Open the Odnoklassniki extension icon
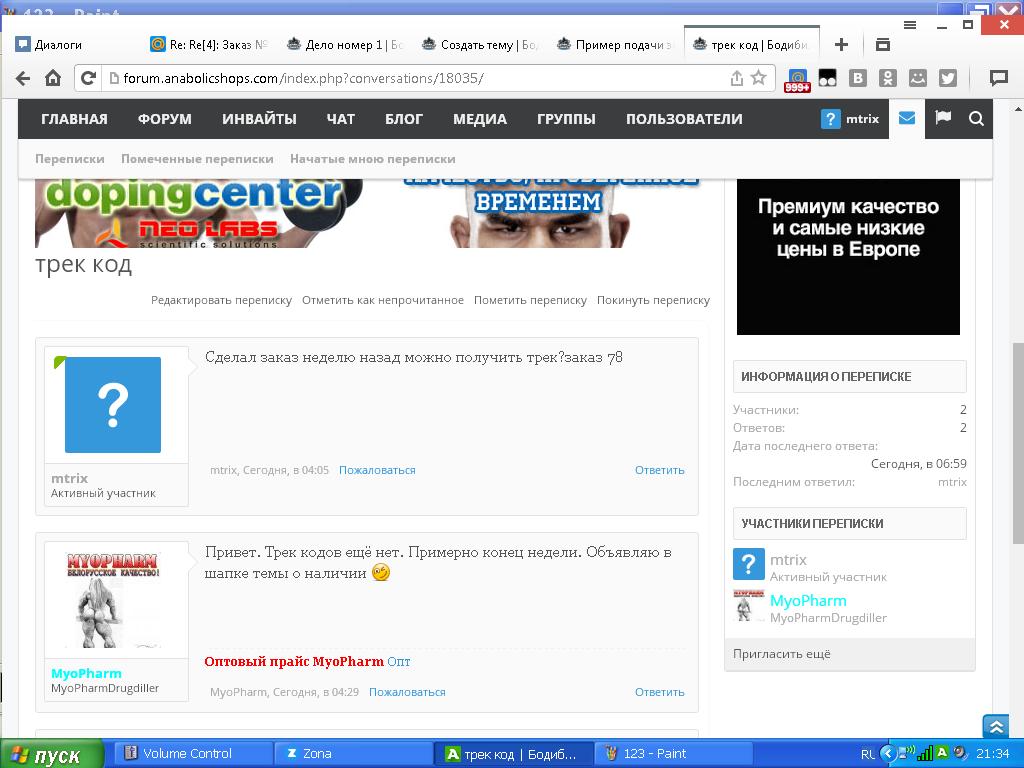Screen dimensions: 1024x768 pyautogui.click(x=887, y=78)
